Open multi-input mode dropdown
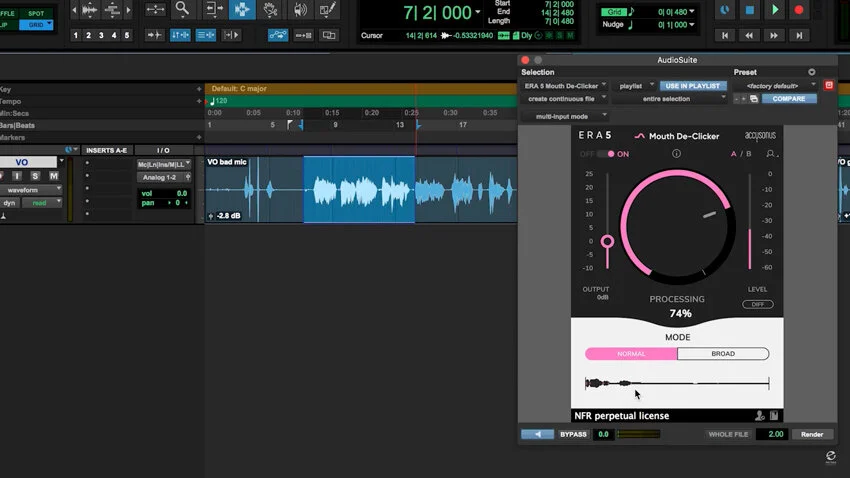Viewport: 850px width, 478px height. pyautogui.click(x=564, y=117)
